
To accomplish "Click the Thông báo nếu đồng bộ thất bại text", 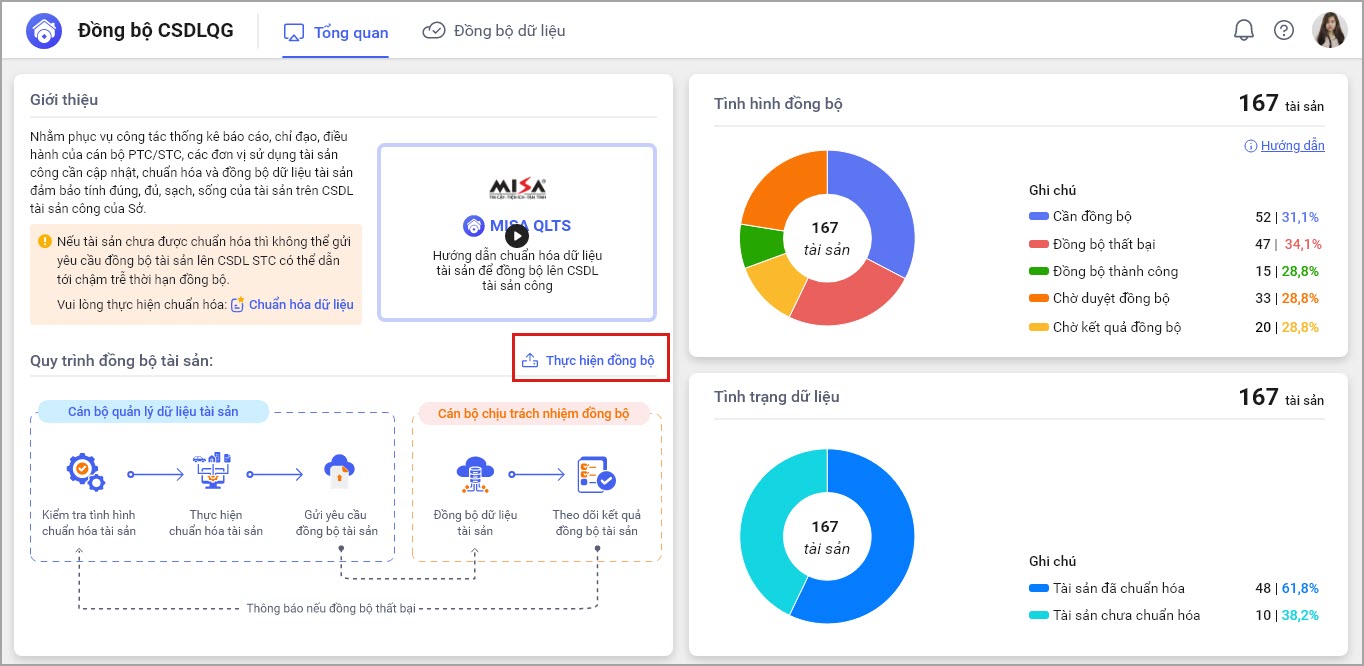I will (331, 608).
